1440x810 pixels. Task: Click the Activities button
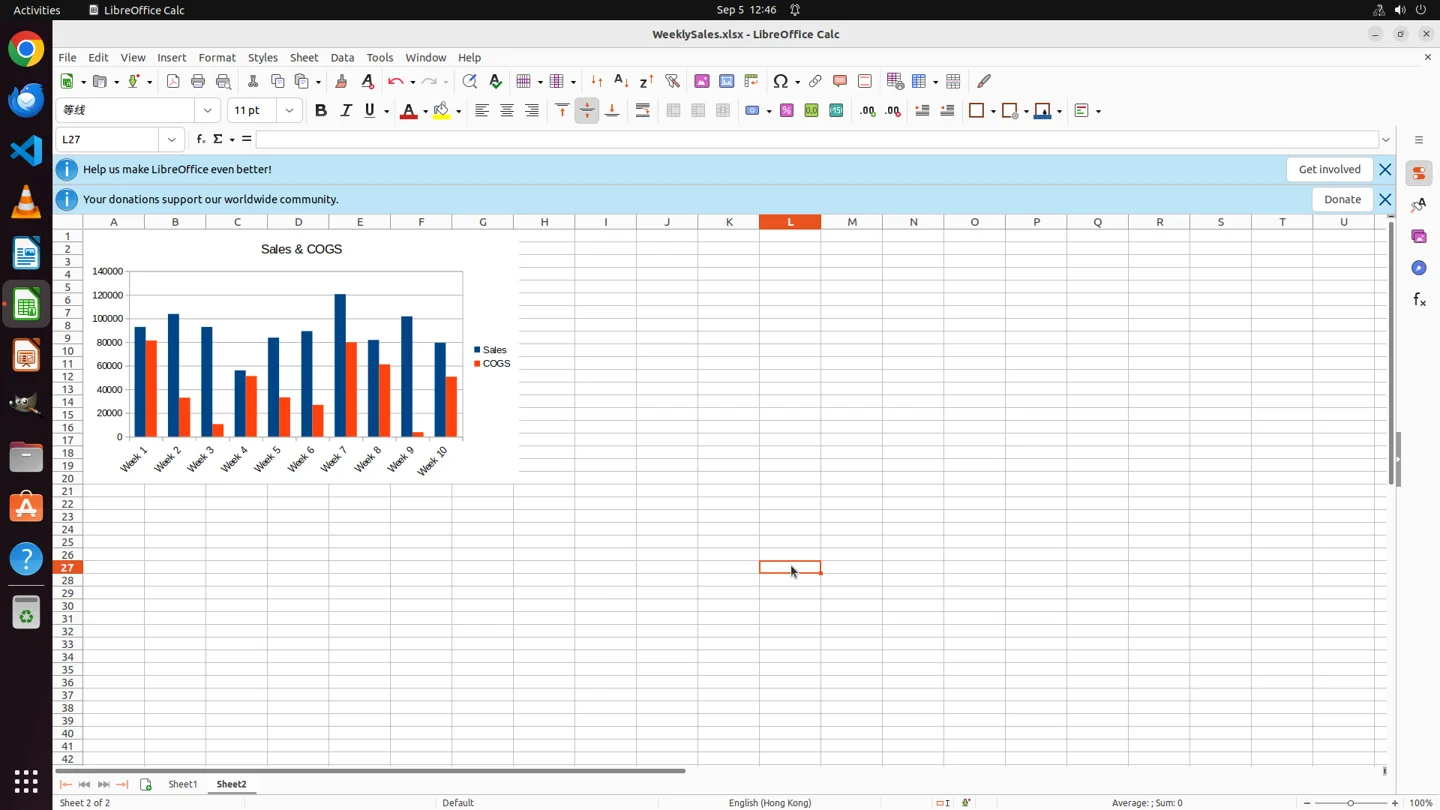[37, 10]
